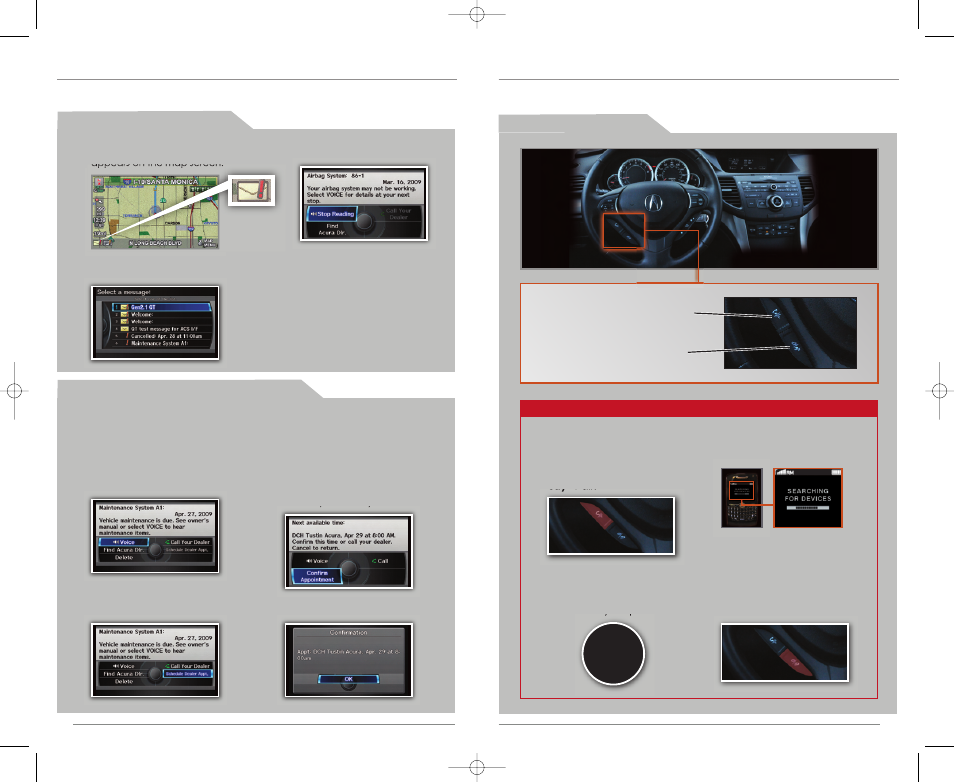Click "Next available time:" heading text
954x782 pixels.
click(318, 523)
